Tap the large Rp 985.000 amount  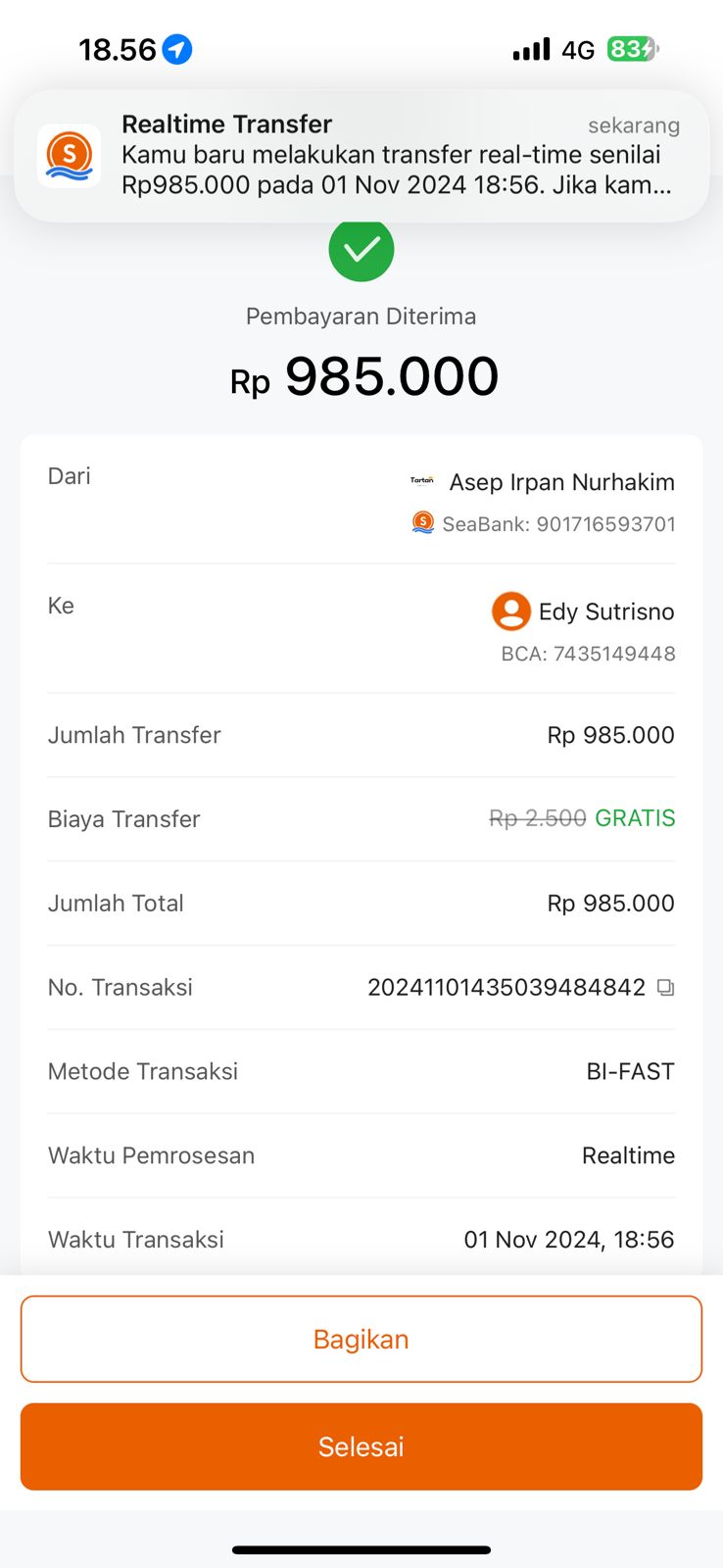[364, 377]
